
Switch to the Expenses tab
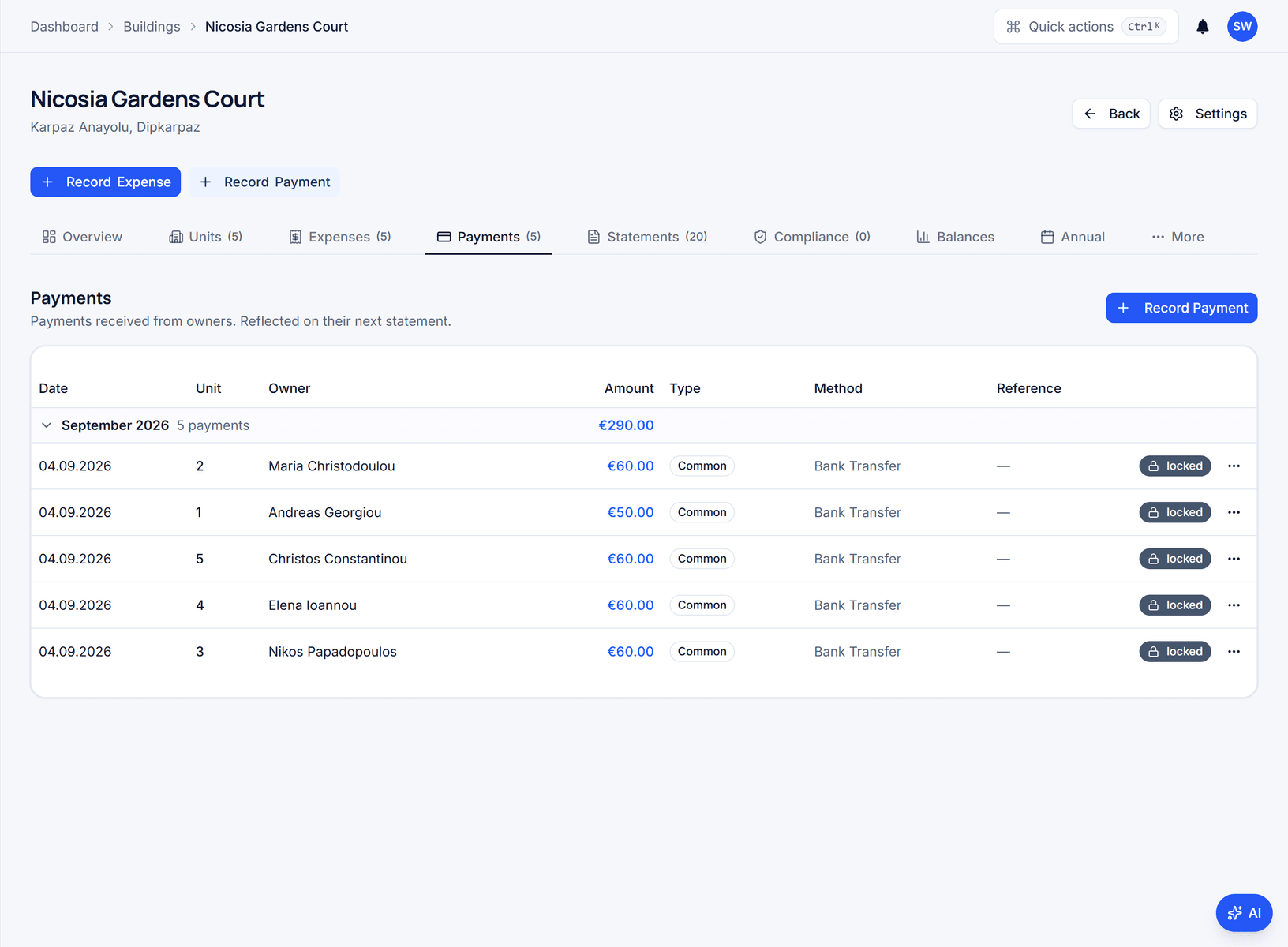coord(340,237)
